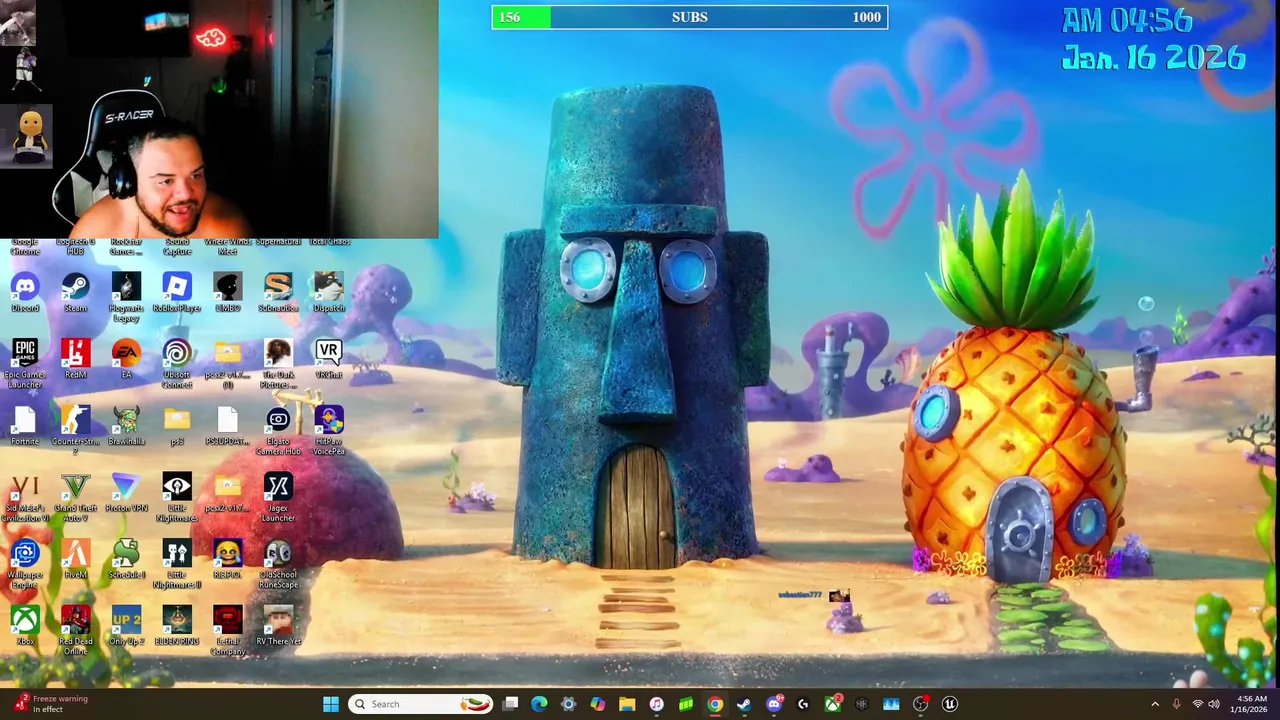The image size is (1280, 720).
Task: Switch to Google Chrome in the taskbar
Action: coord(715,704)
